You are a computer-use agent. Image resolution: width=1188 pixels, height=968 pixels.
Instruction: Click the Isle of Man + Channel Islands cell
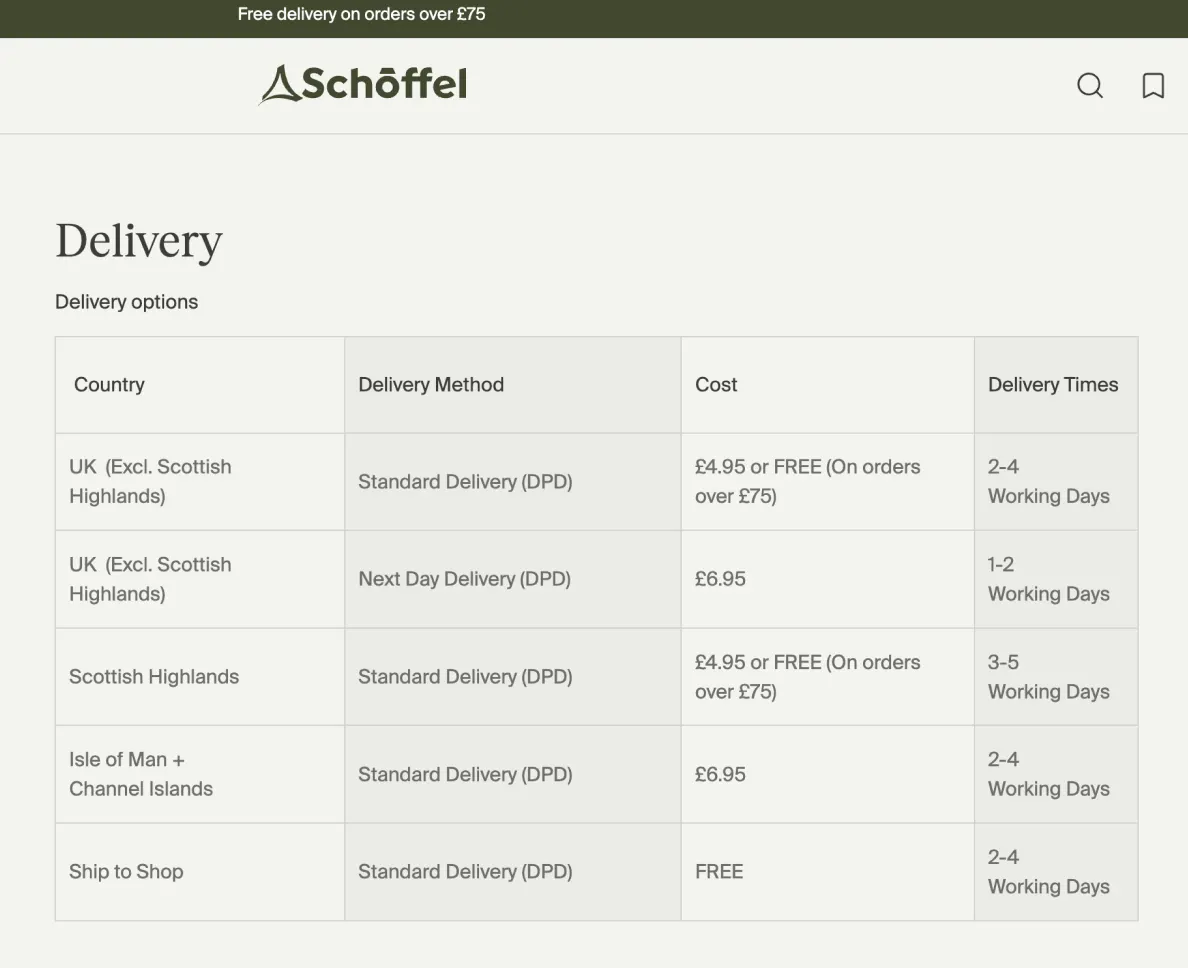pyautogui.click(x=141, y=774)
